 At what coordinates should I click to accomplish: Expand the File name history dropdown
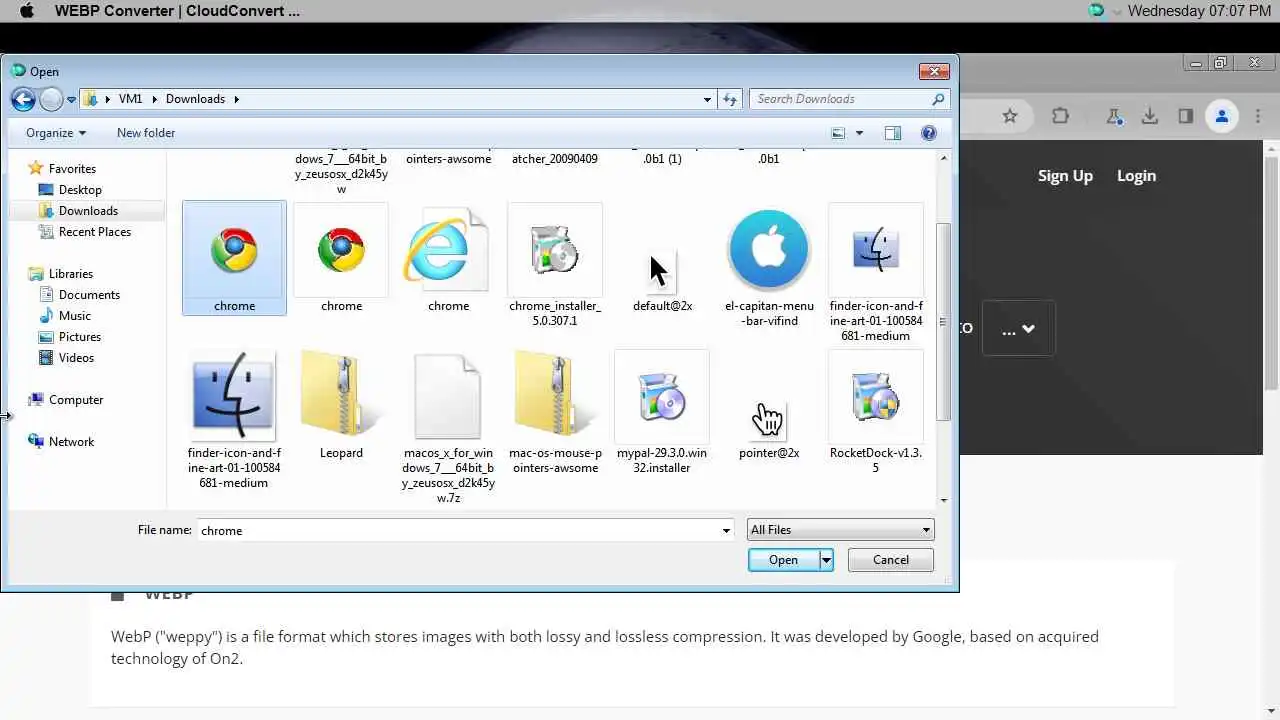[726, 530]
